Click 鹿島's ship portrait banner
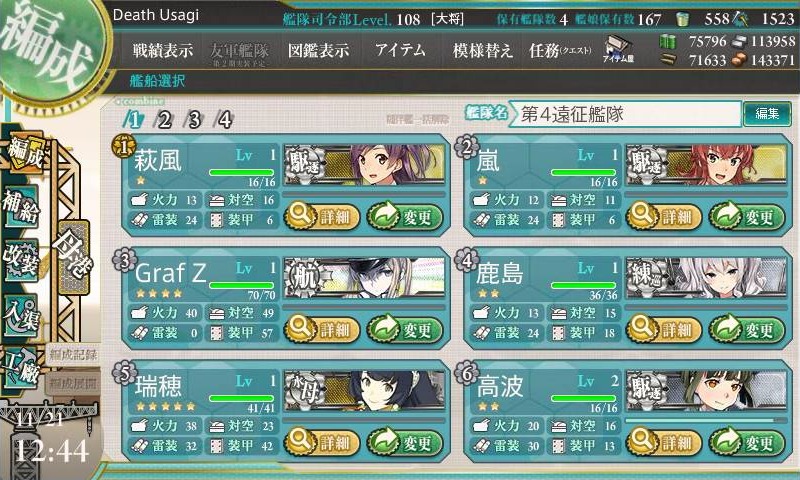Viewport: 800px width, 480px height. pos(707,277)
